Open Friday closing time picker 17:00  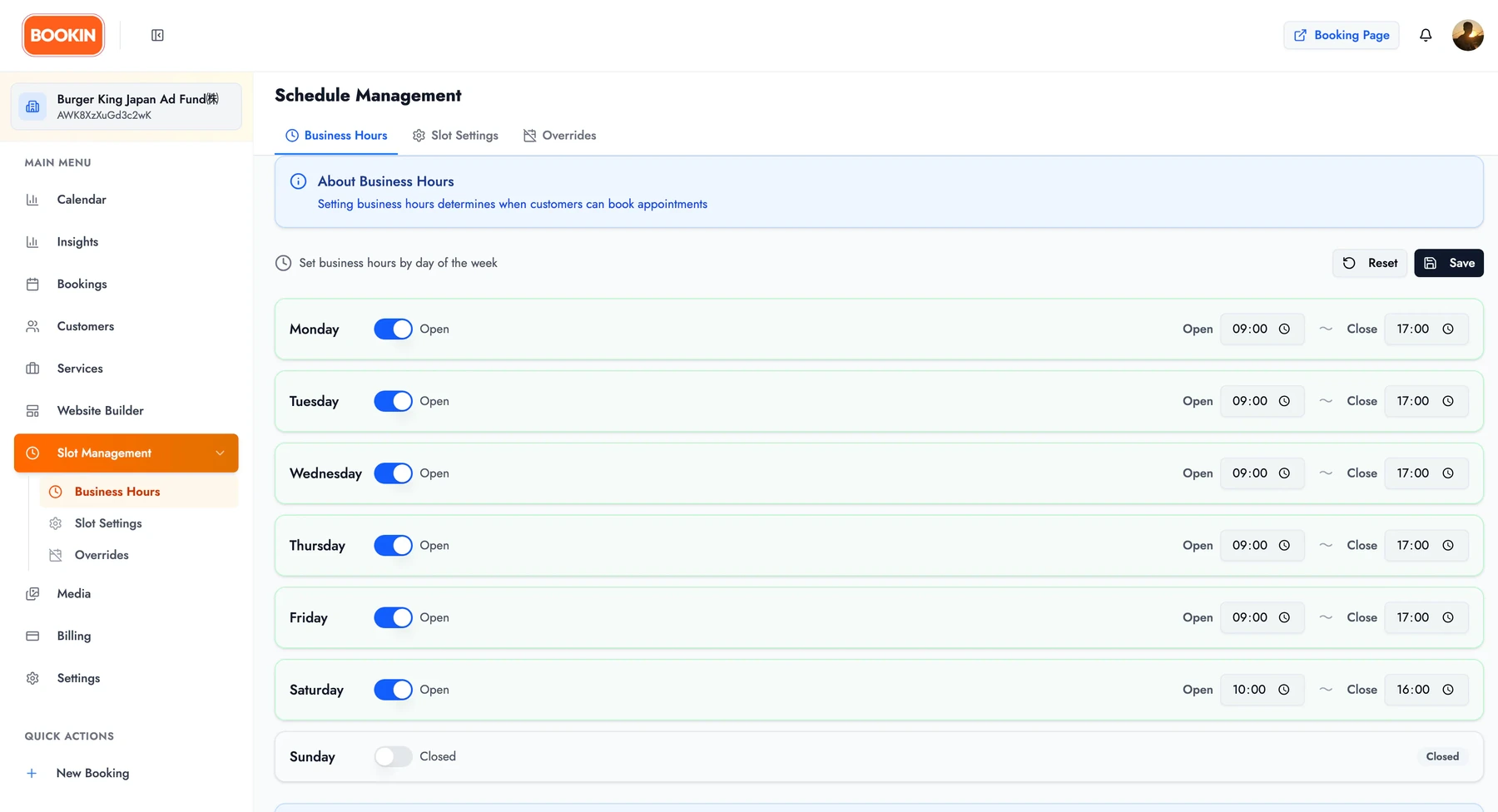click(1426, 617)
